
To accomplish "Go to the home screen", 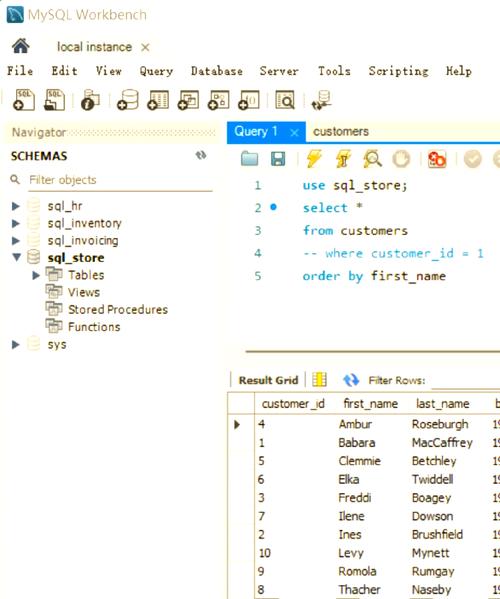I will point(21,46).
